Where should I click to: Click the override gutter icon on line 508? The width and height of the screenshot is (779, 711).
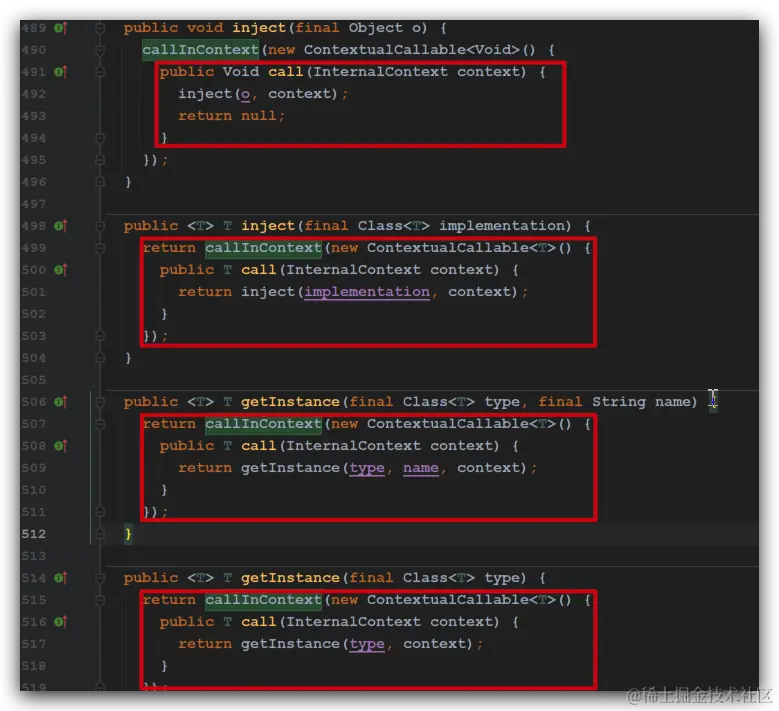(x=60, y=446)
